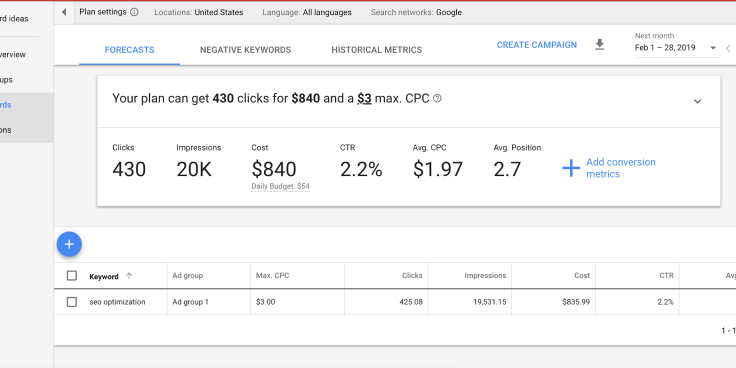This screenshot has width=736, height=368.
Task: Open the Historical Metrics tab
Action: pos(376,50)
